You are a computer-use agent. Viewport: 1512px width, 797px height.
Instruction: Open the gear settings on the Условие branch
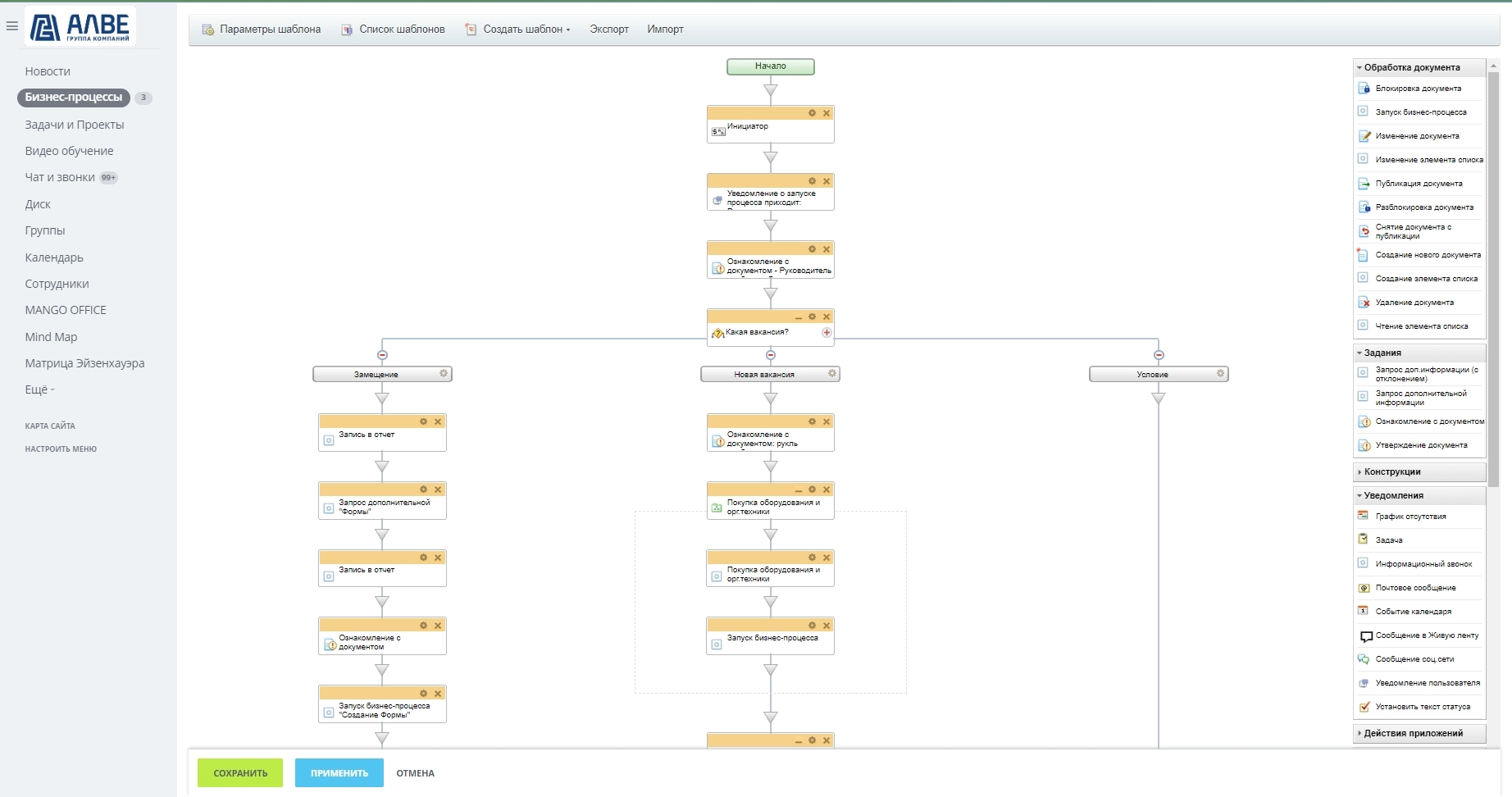(x=1220, y=374)
